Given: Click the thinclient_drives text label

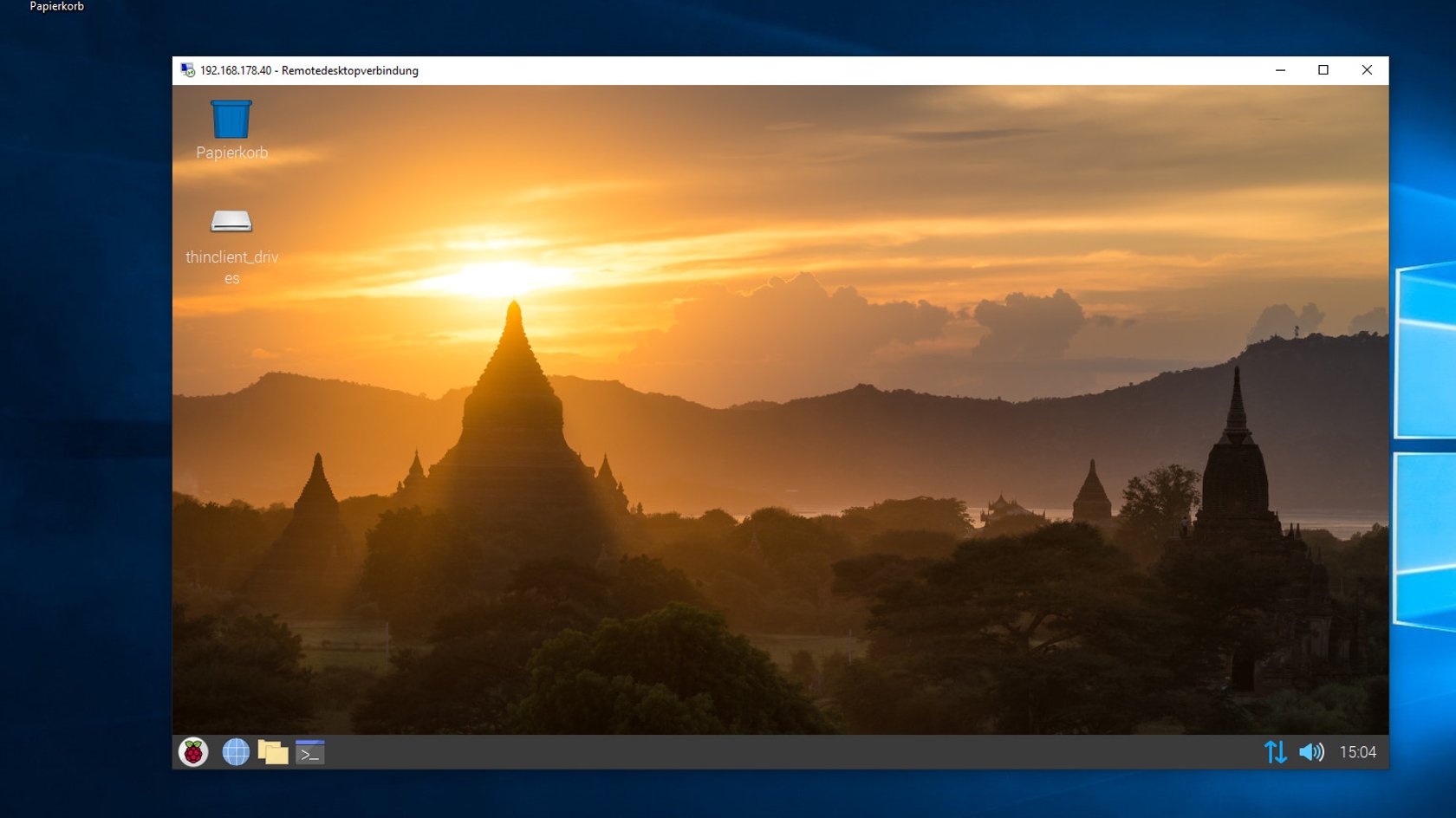Looking at the screenshot, I should click(231, 267).
